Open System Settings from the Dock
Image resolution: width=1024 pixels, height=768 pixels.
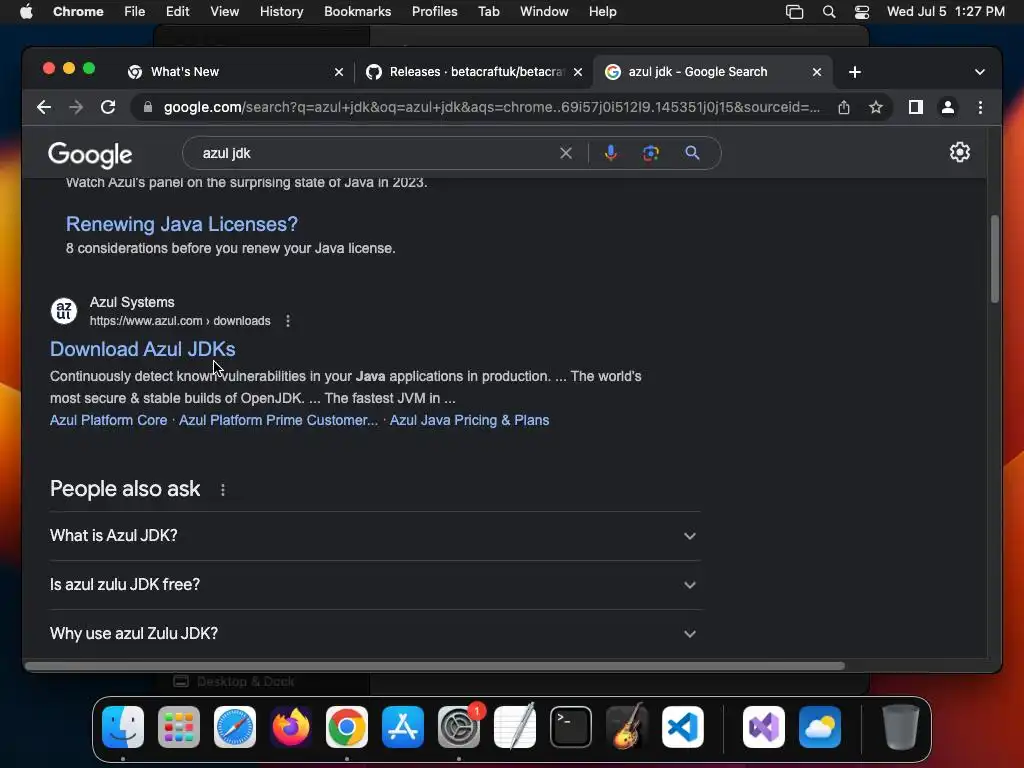[459, 727]
